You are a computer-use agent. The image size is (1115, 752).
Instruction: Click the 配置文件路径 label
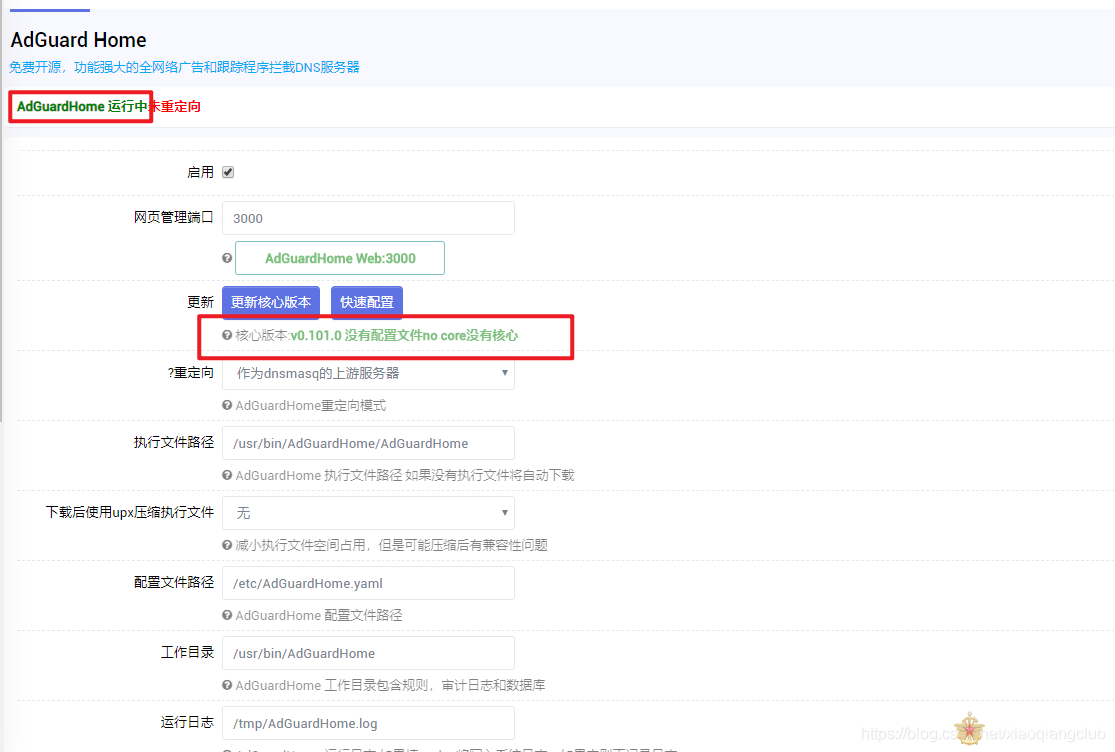[174, 582]
